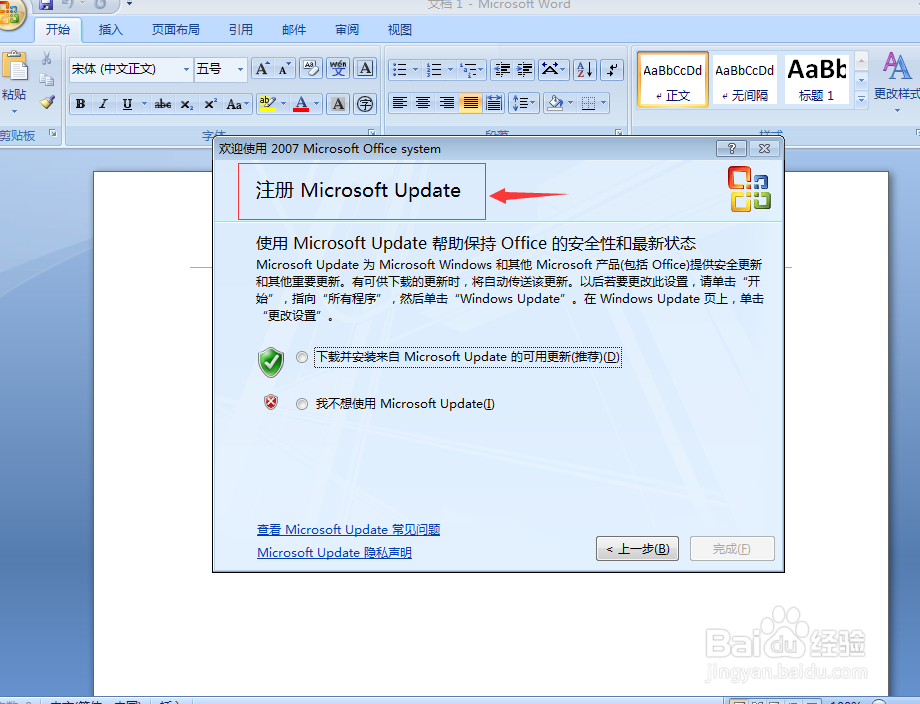
Task: Click the Character Shading icon
Action: pos(338,104)
